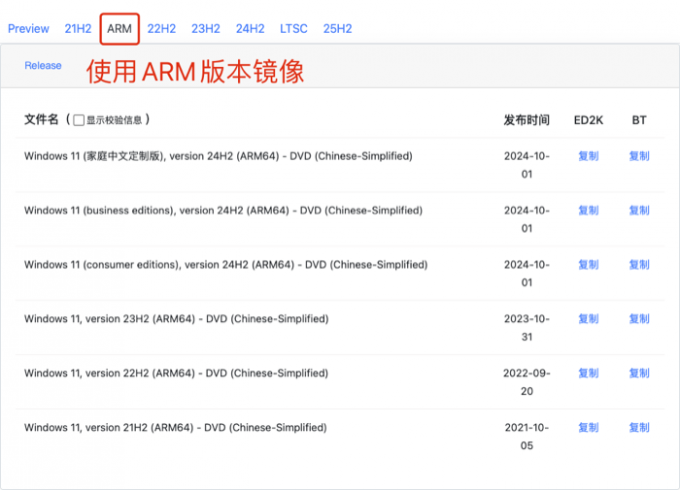The height and width of the screenshot is (490, 680).
Task: Copy BT link for consumer editions 24H2
Action: [x=639, y=265]
